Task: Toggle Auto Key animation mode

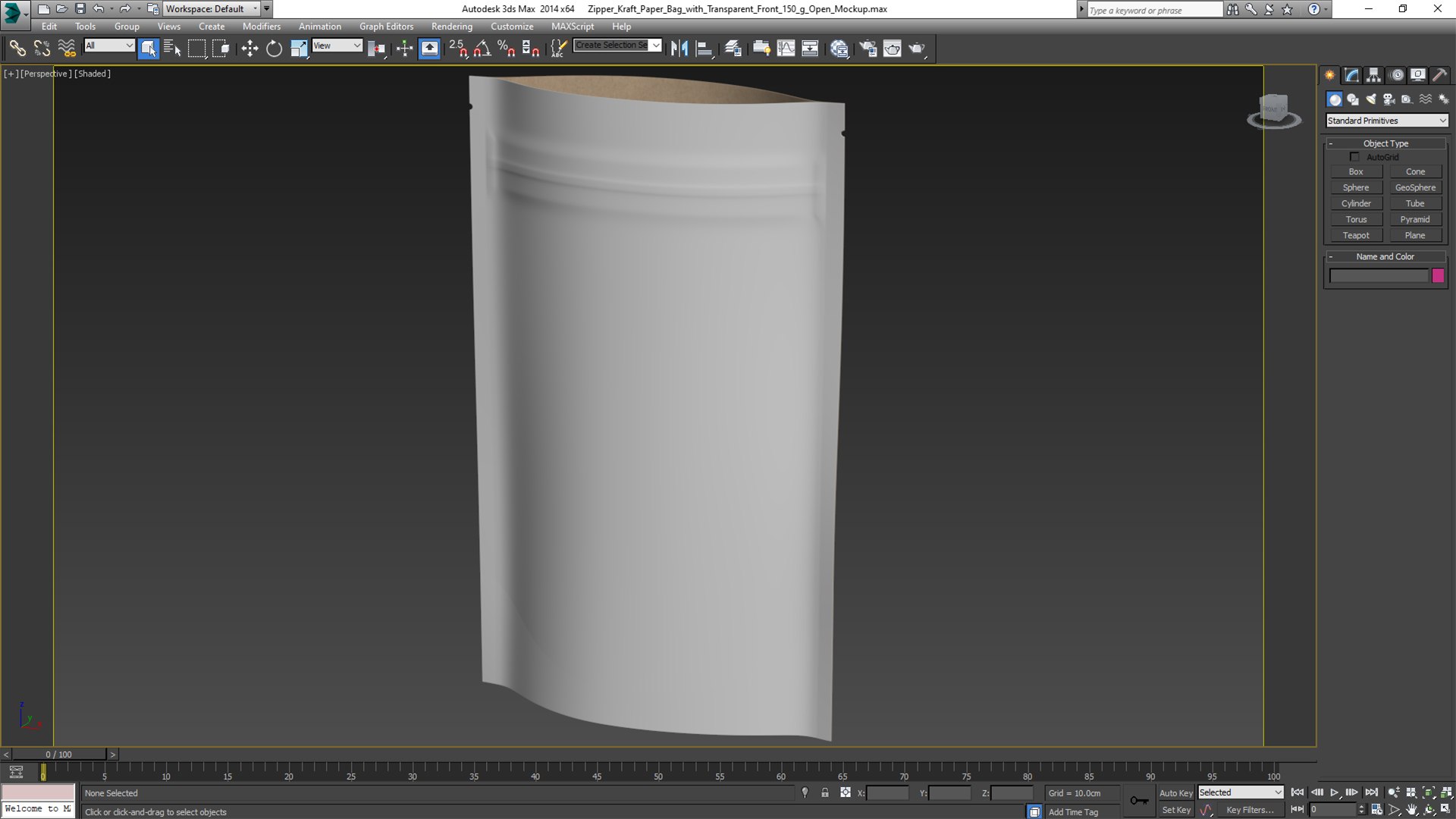Action: point(1175,792)
